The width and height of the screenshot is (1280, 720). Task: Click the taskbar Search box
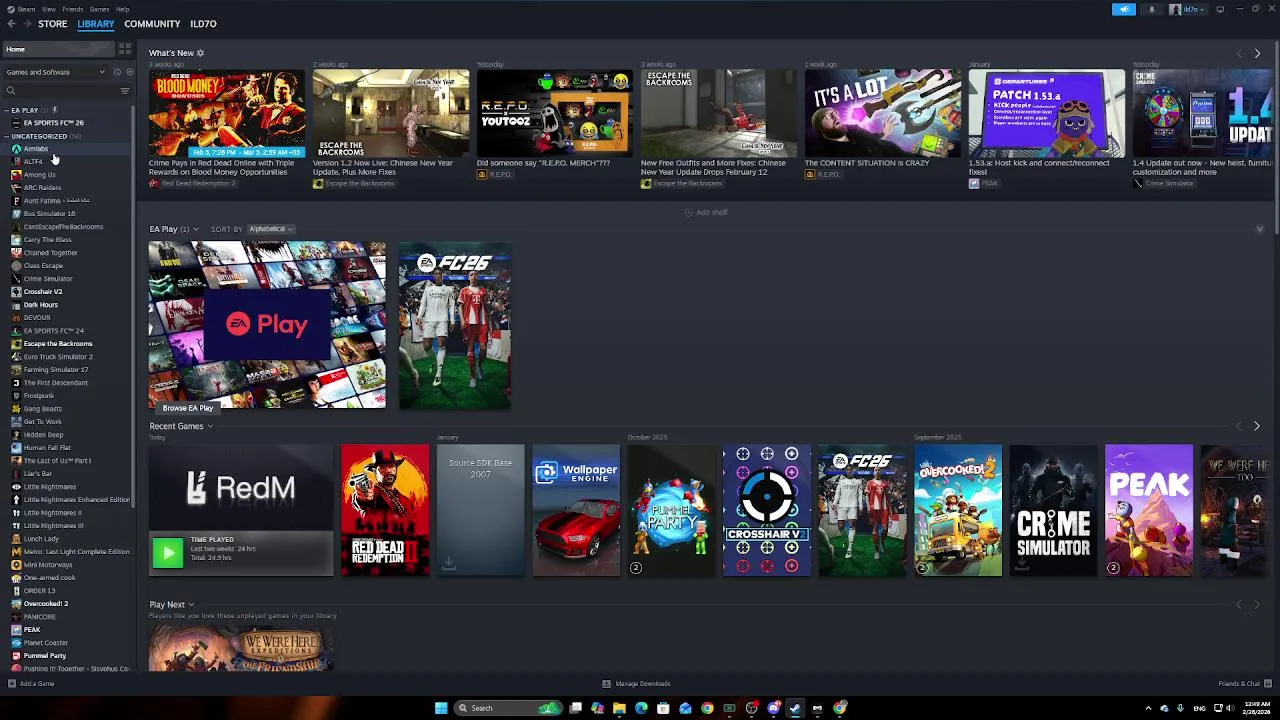508,708
